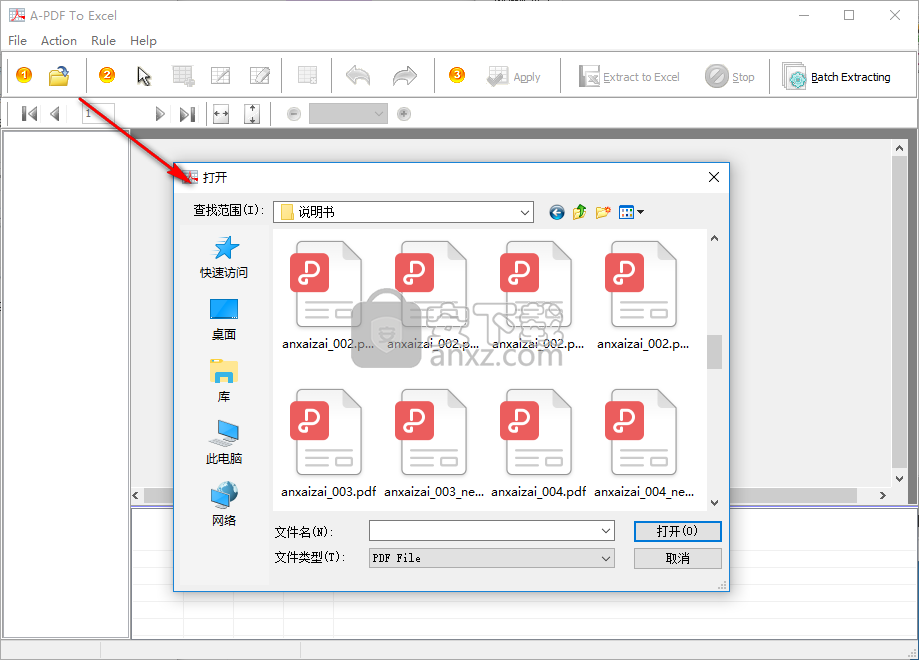Click Extract to Excel

coord(629,77)
